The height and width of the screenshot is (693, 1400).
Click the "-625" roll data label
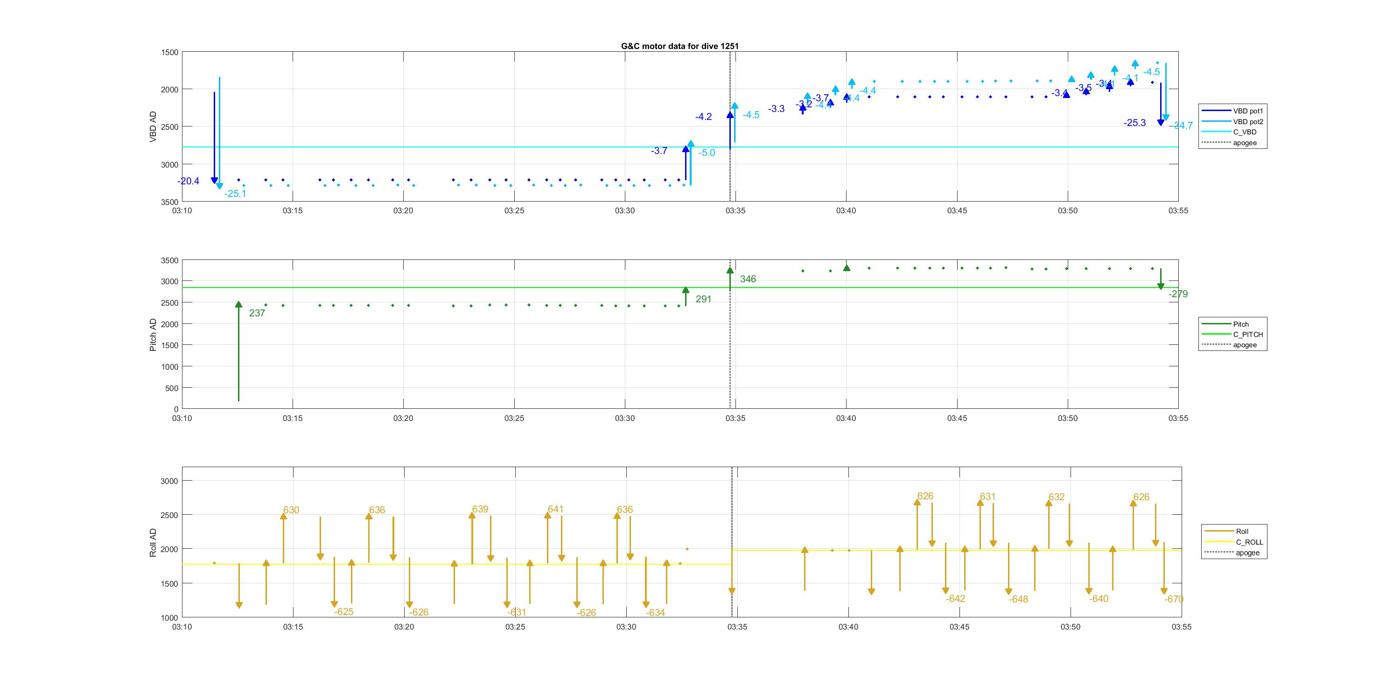point(343,611)
